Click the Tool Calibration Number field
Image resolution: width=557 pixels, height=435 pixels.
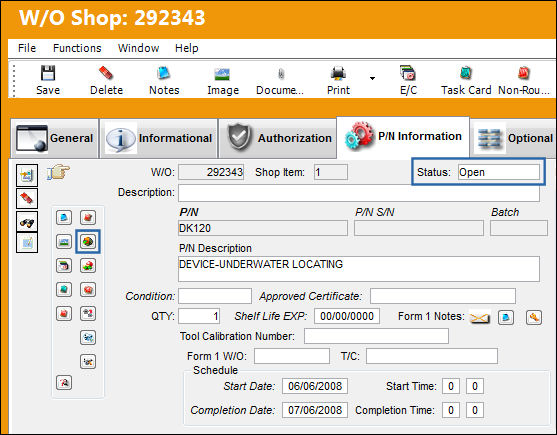click(376, 336)
